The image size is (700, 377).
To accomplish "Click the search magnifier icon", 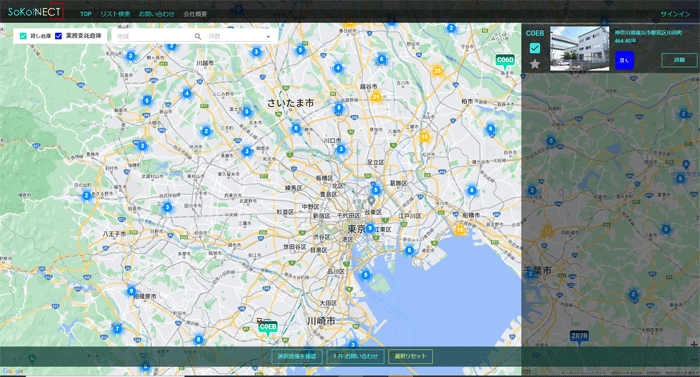I will [x=198, y=37].
